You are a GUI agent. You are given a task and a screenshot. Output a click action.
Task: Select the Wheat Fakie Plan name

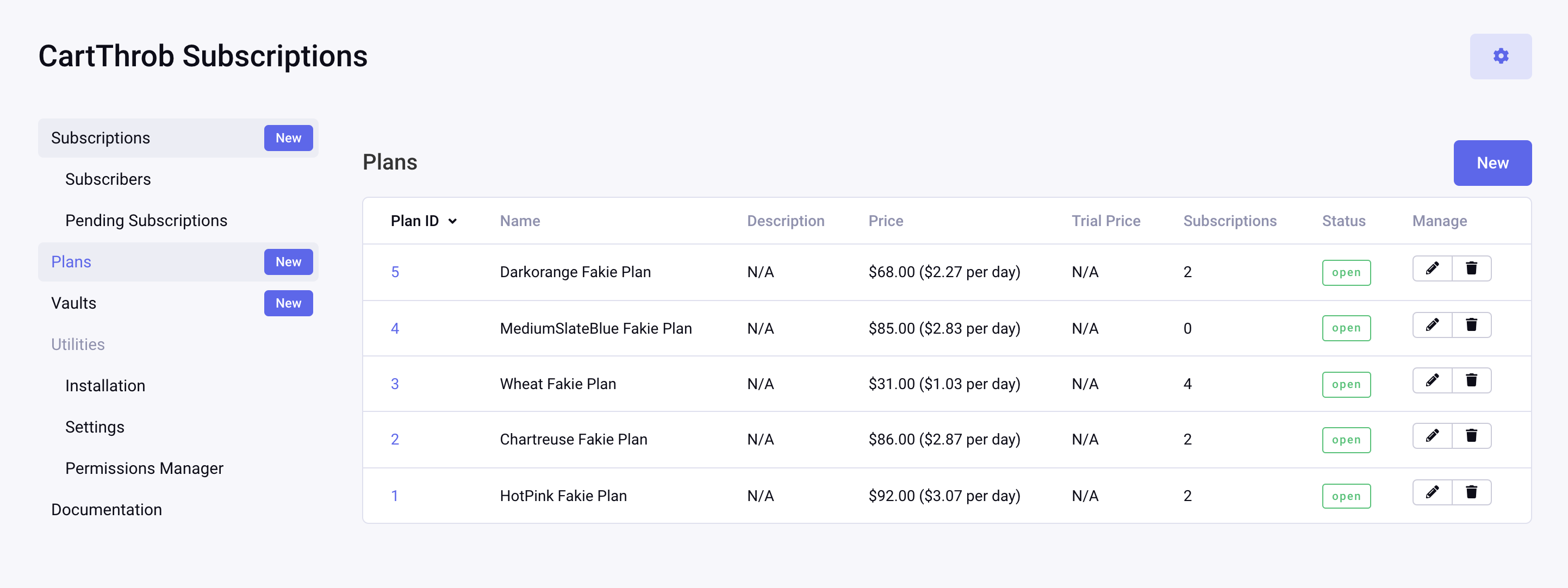558,384
